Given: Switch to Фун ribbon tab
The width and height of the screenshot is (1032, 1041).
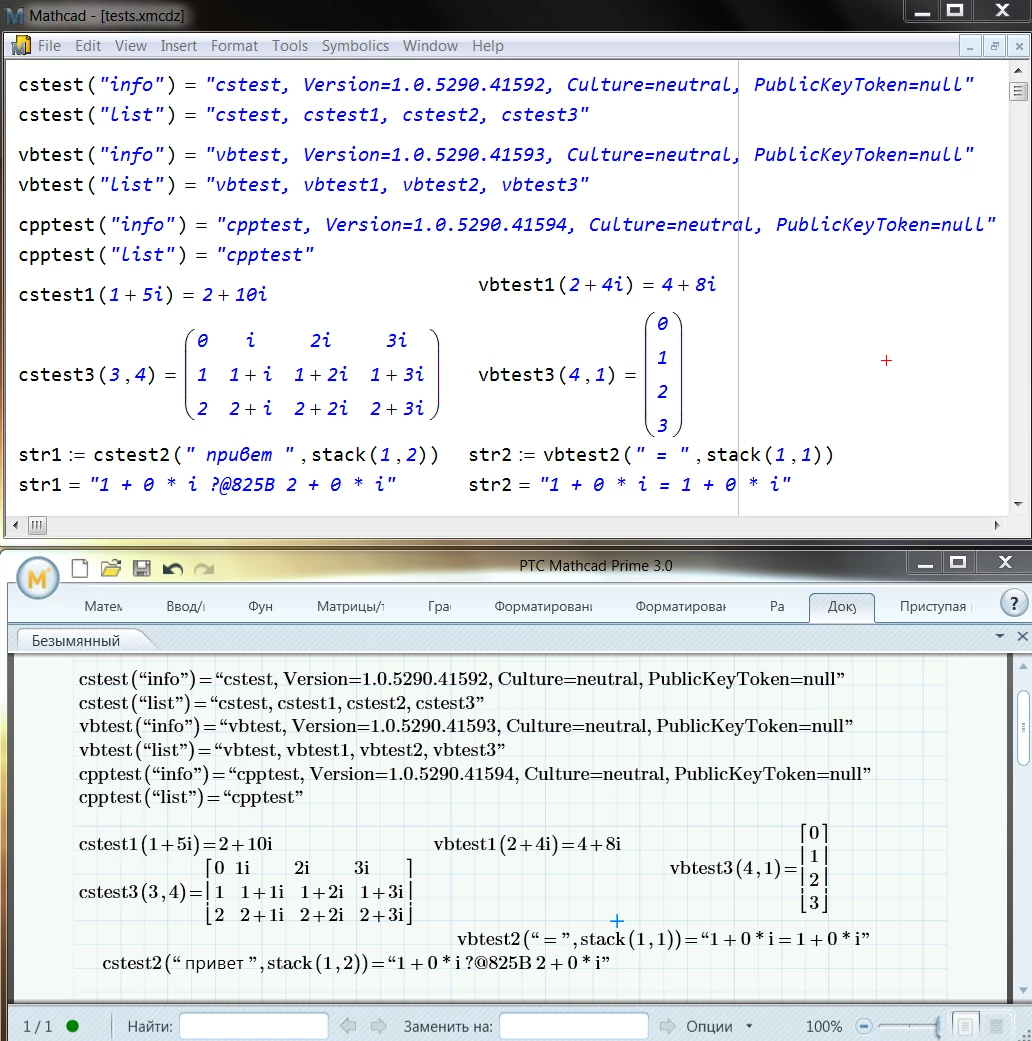Looking at the screenshot, I should click(x=260, y=606).
